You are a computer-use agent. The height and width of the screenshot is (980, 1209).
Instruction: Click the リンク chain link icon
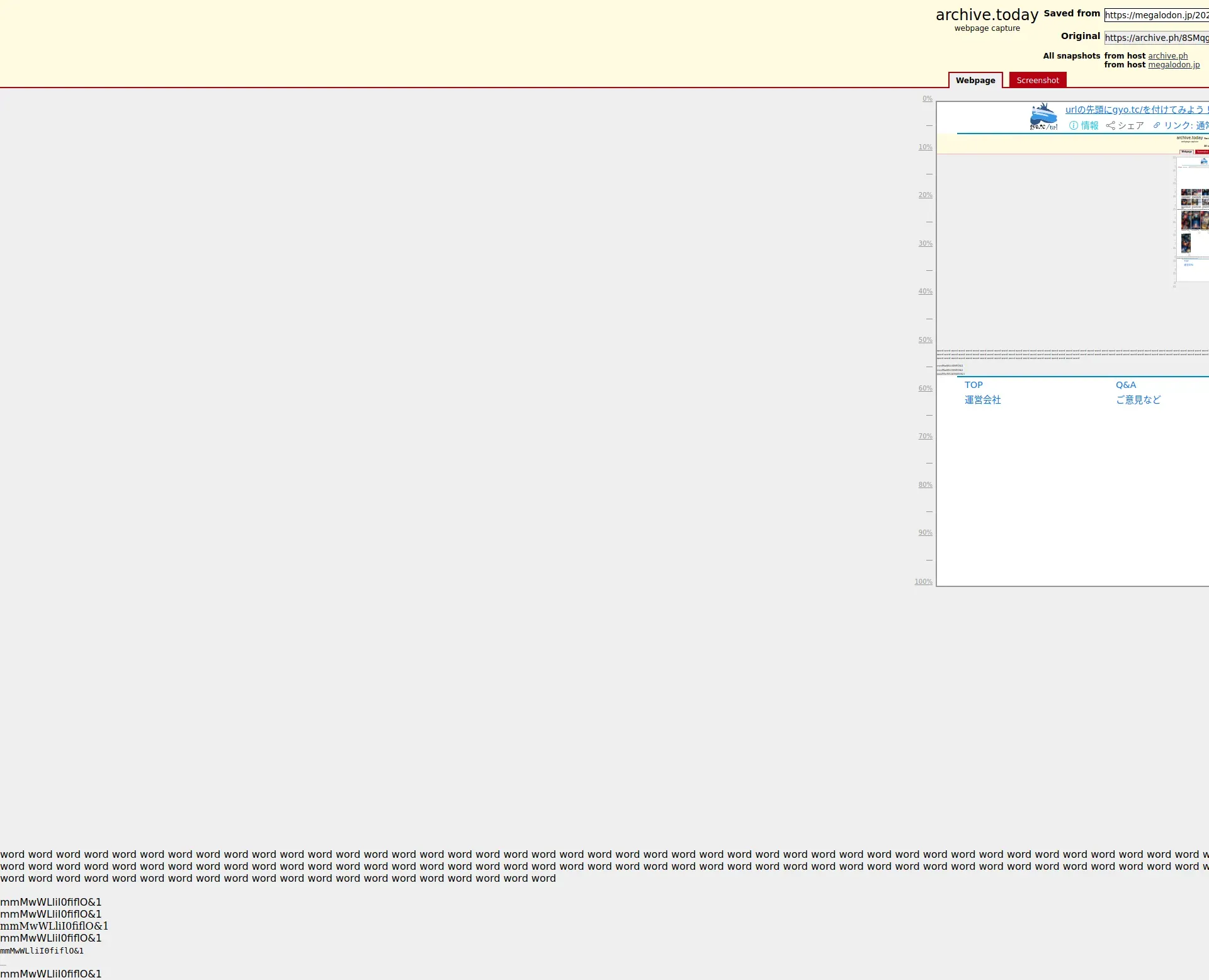pyautogui.click(x=1157, y=125)
